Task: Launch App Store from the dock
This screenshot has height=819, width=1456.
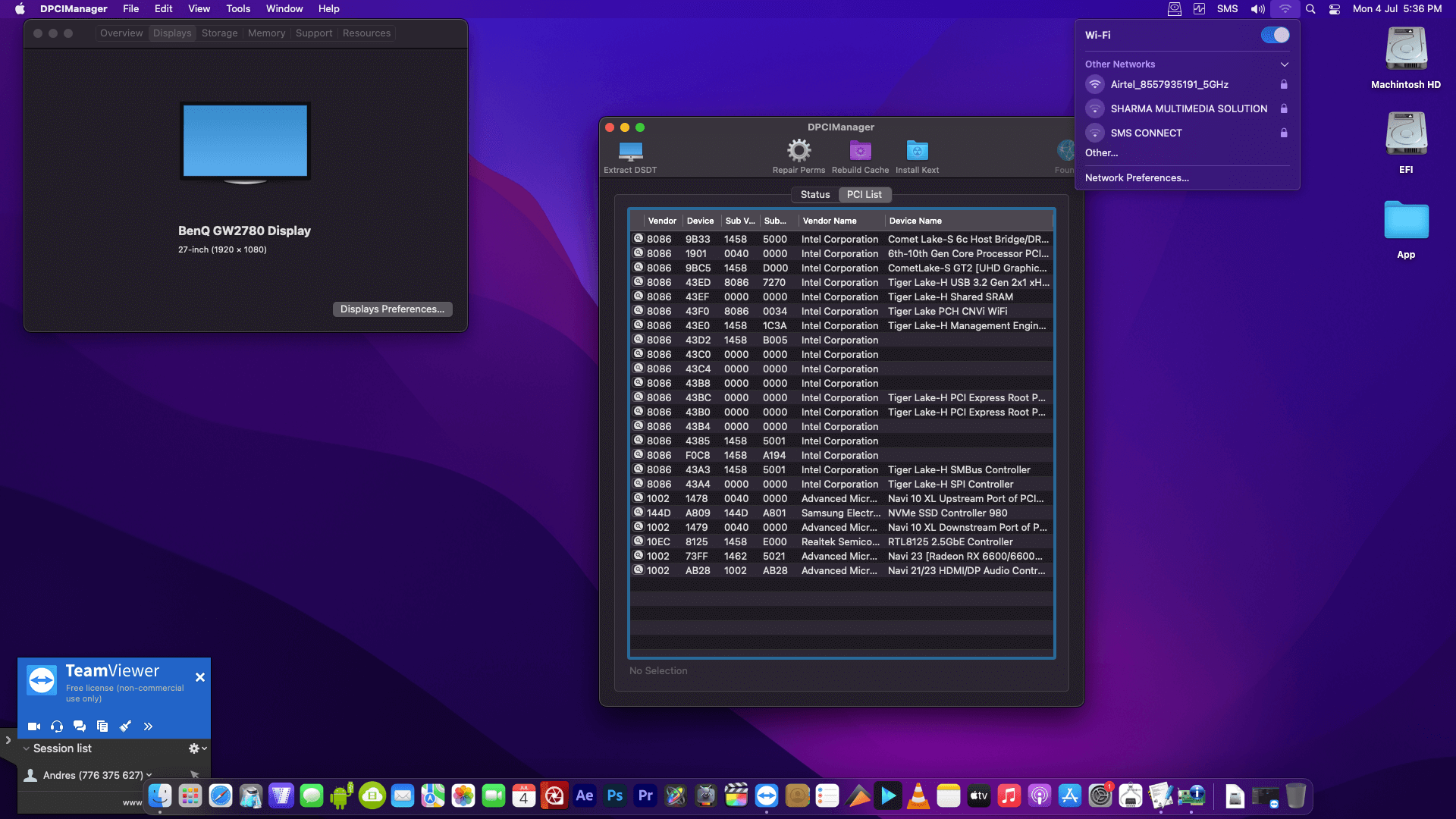Action: [x=1070, y=795]
